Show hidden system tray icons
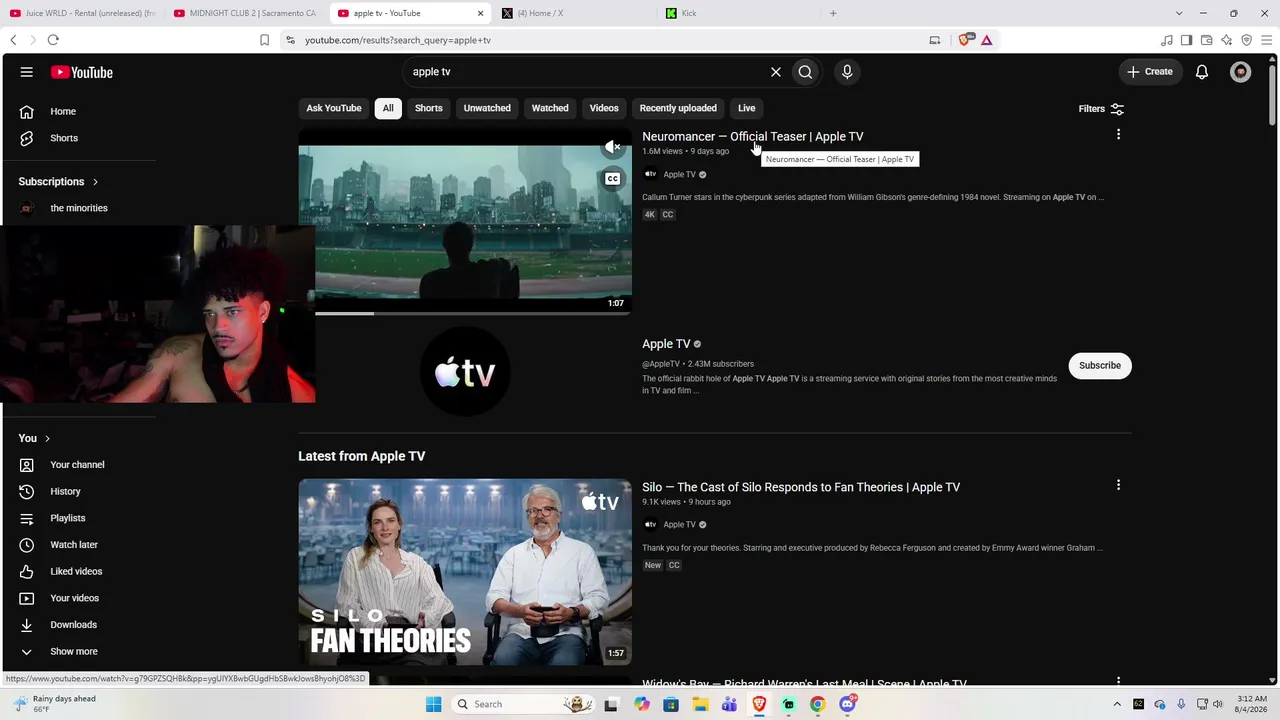This screenshot has height=720, width=1280. coord(1117,704)
